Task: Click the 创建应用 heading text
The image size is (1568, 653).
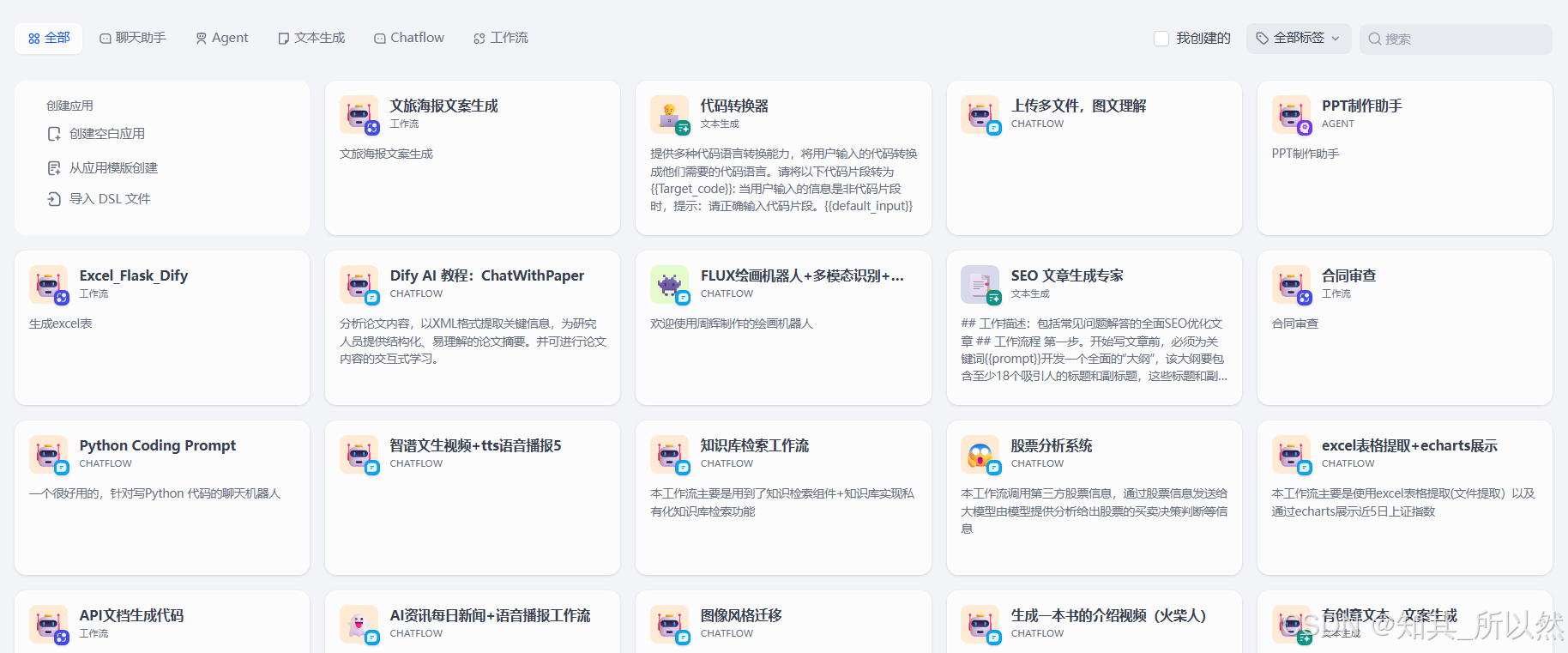Action: (69, 106)
